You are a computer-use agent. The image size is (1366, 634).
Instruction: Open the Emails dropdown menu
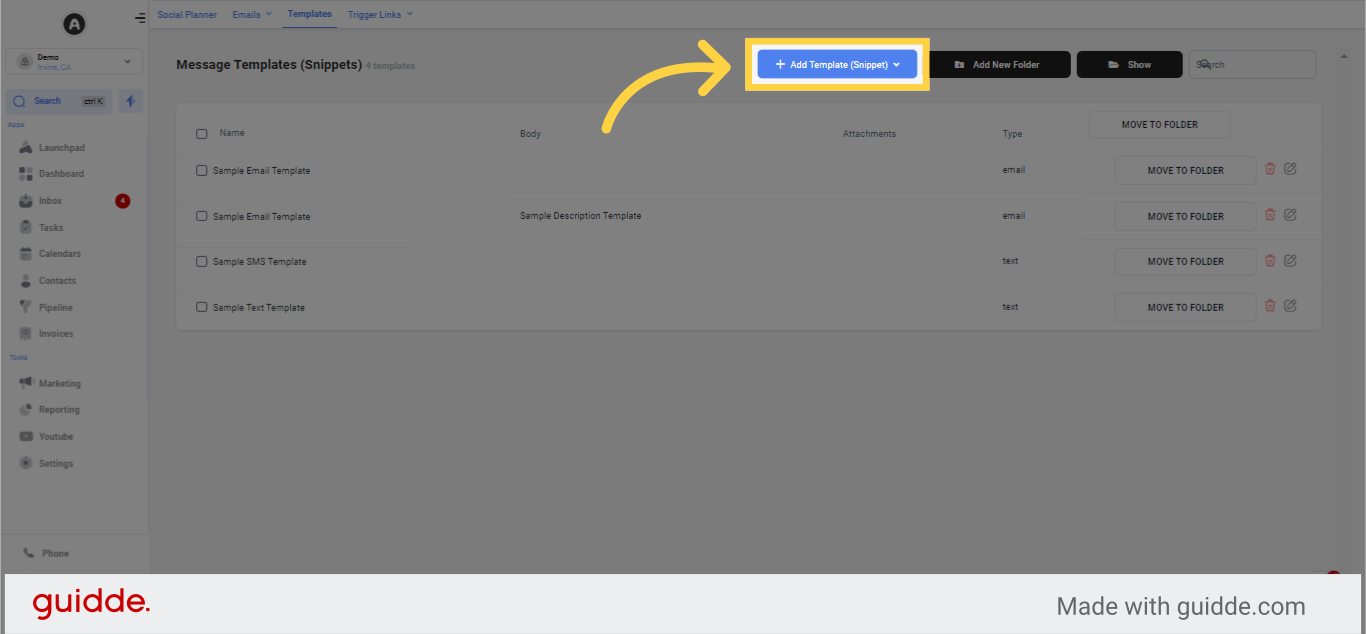(252, 14)
